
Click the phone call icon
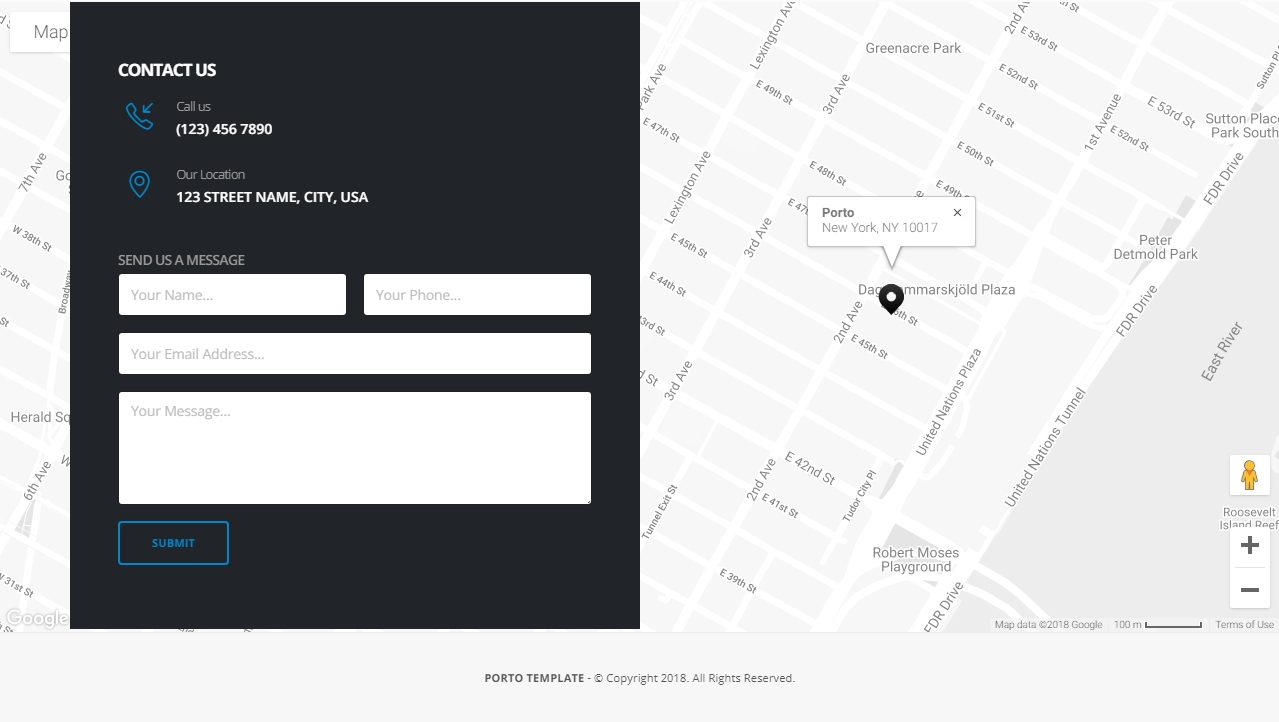140,116
